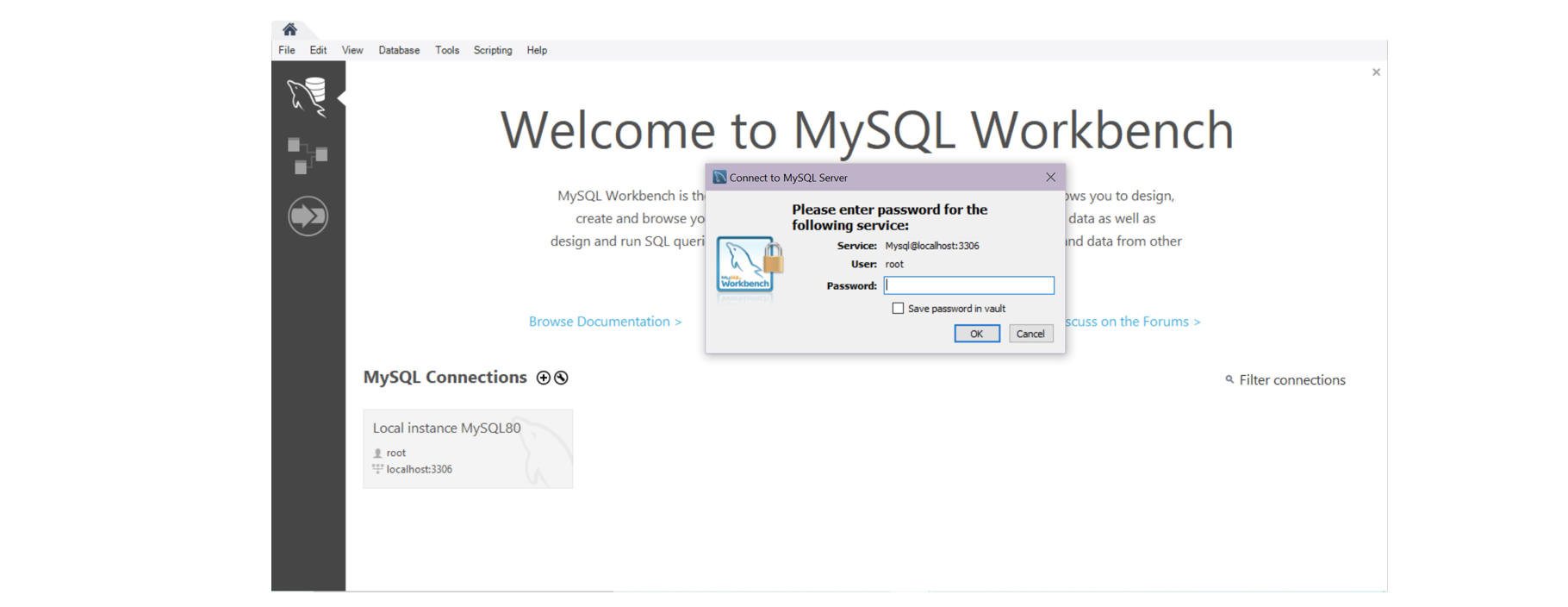Open the View menu
This screenshot has height=607, width=1568.
[x=352, y=50]
